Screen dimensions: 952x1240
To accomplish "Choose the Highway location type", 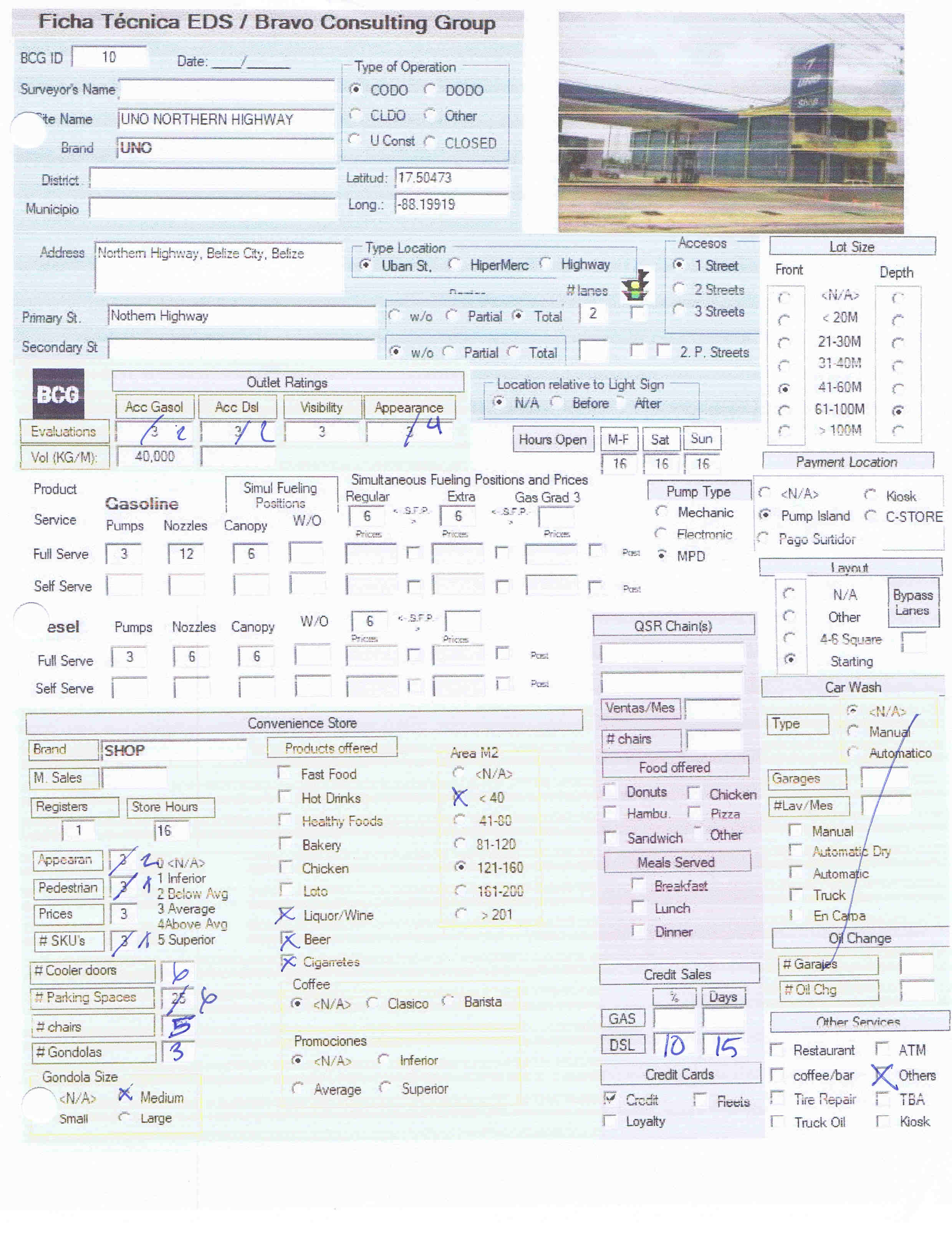I will 546,263.
